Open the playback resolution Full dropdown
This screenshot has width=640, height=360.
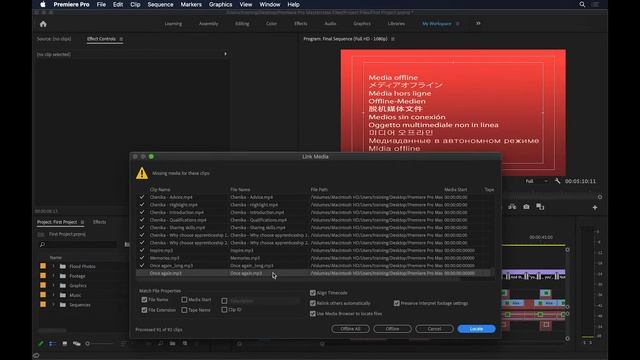pos(536,181)
